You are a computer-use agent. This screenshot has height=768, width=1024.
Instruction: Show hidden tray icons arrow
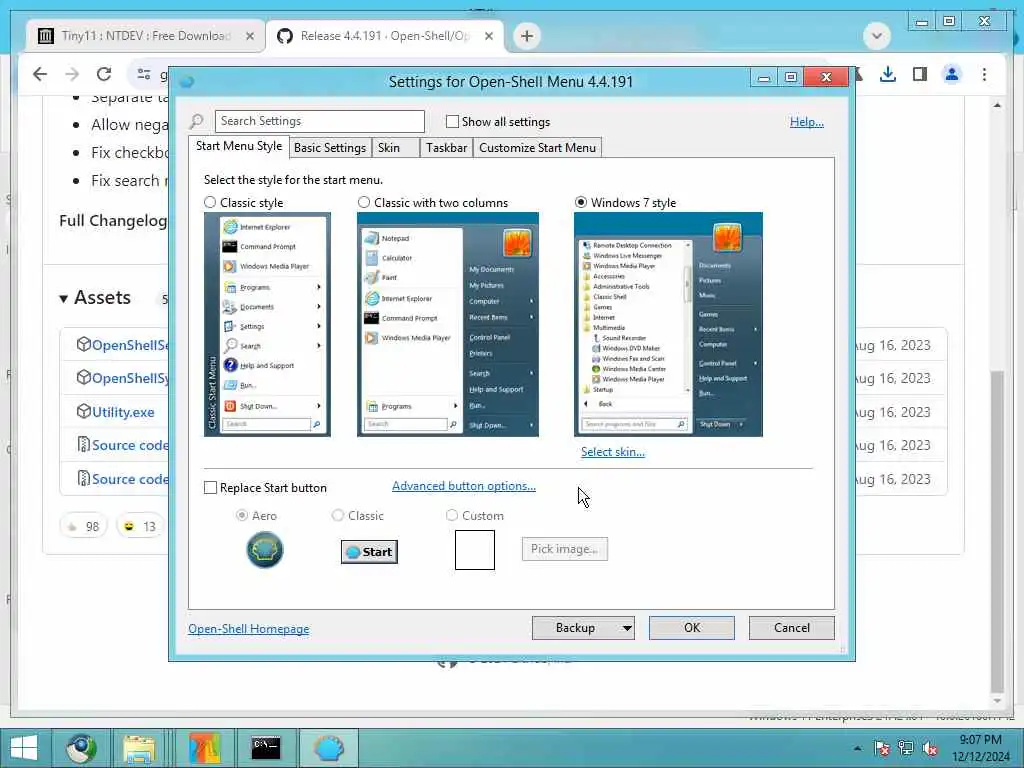pos(857,748)
